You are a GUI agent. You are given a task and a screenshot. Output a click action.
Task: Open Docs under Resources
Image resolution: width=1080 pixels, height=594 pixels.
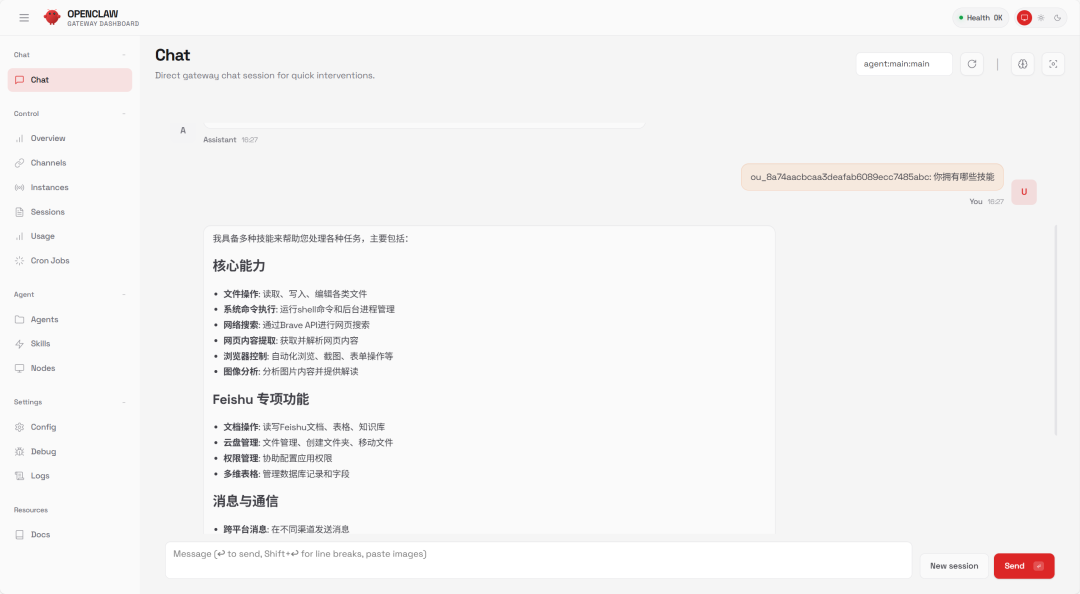point(40,534)
